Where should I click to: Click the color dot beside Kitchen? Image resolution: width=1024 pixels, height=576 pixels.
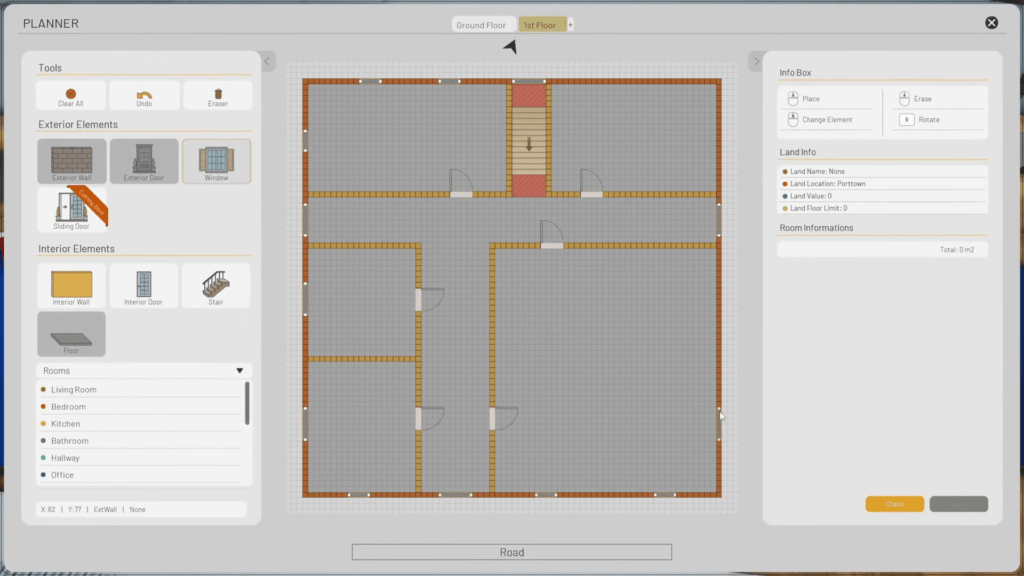click(41, 424)
